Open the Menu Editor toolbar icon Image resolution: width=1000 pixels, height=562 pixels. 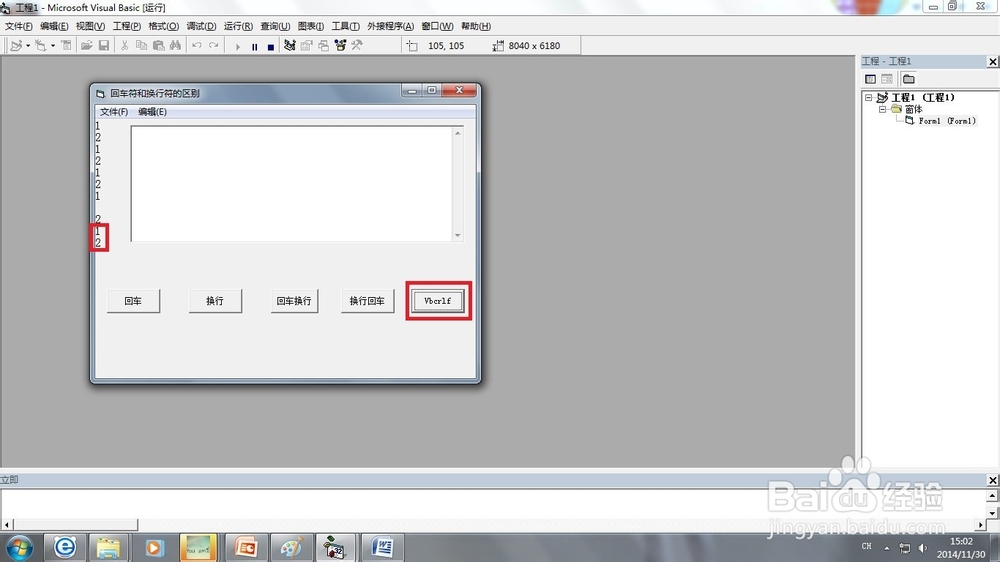click(x=66, y=45)
